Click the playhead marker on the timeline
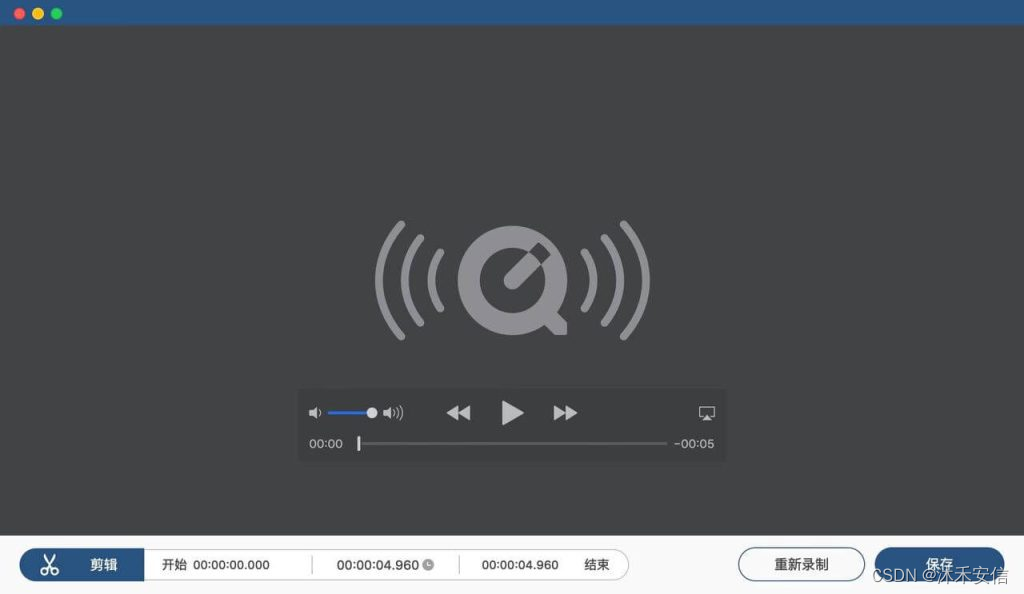1024x594 pixels. click(x=359, y=444)
